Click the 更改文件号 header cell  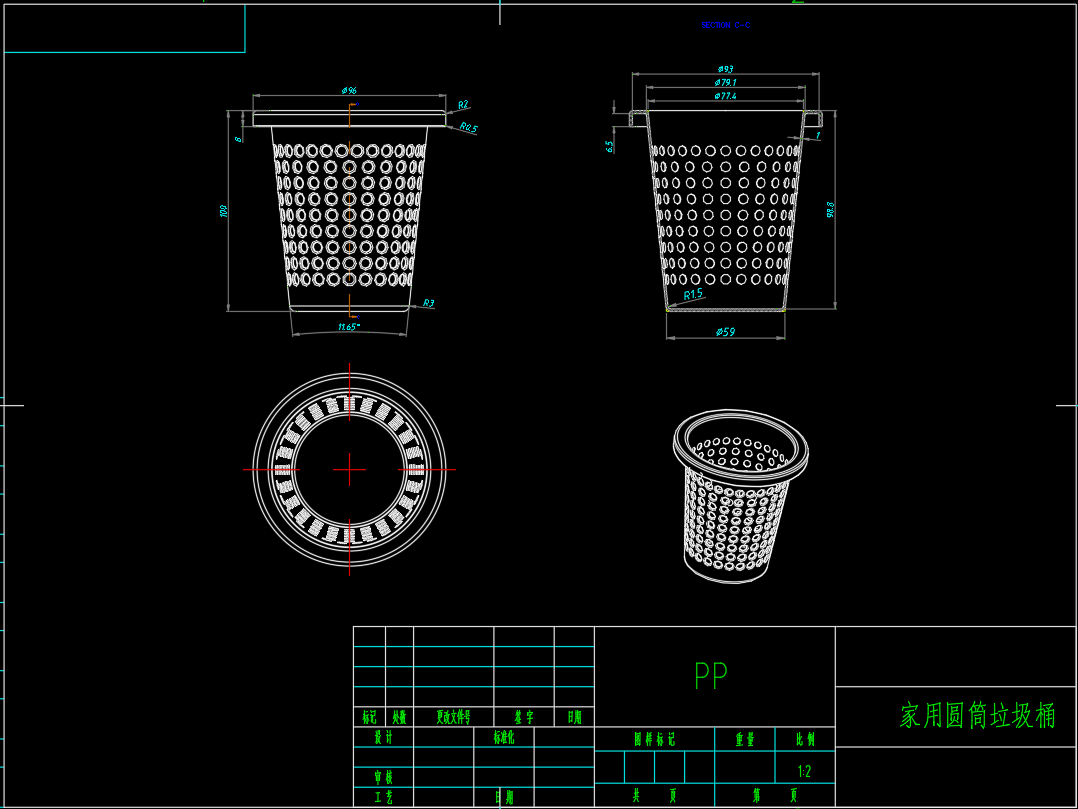click(x=454, y=718)
